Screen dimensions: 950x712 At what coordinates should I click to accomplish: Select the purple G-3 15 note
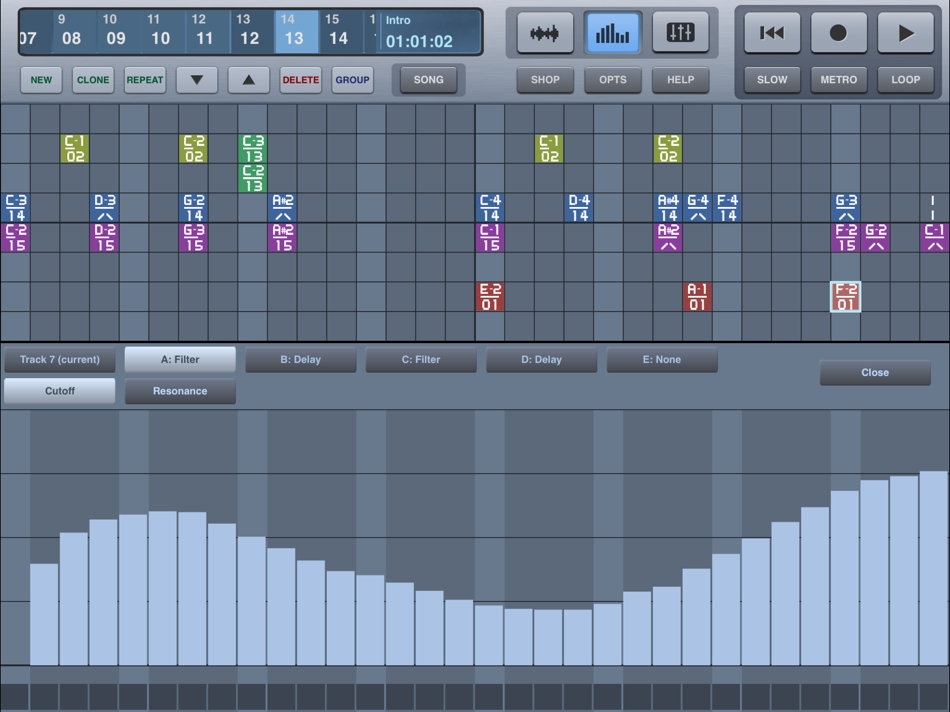(193, 238)
